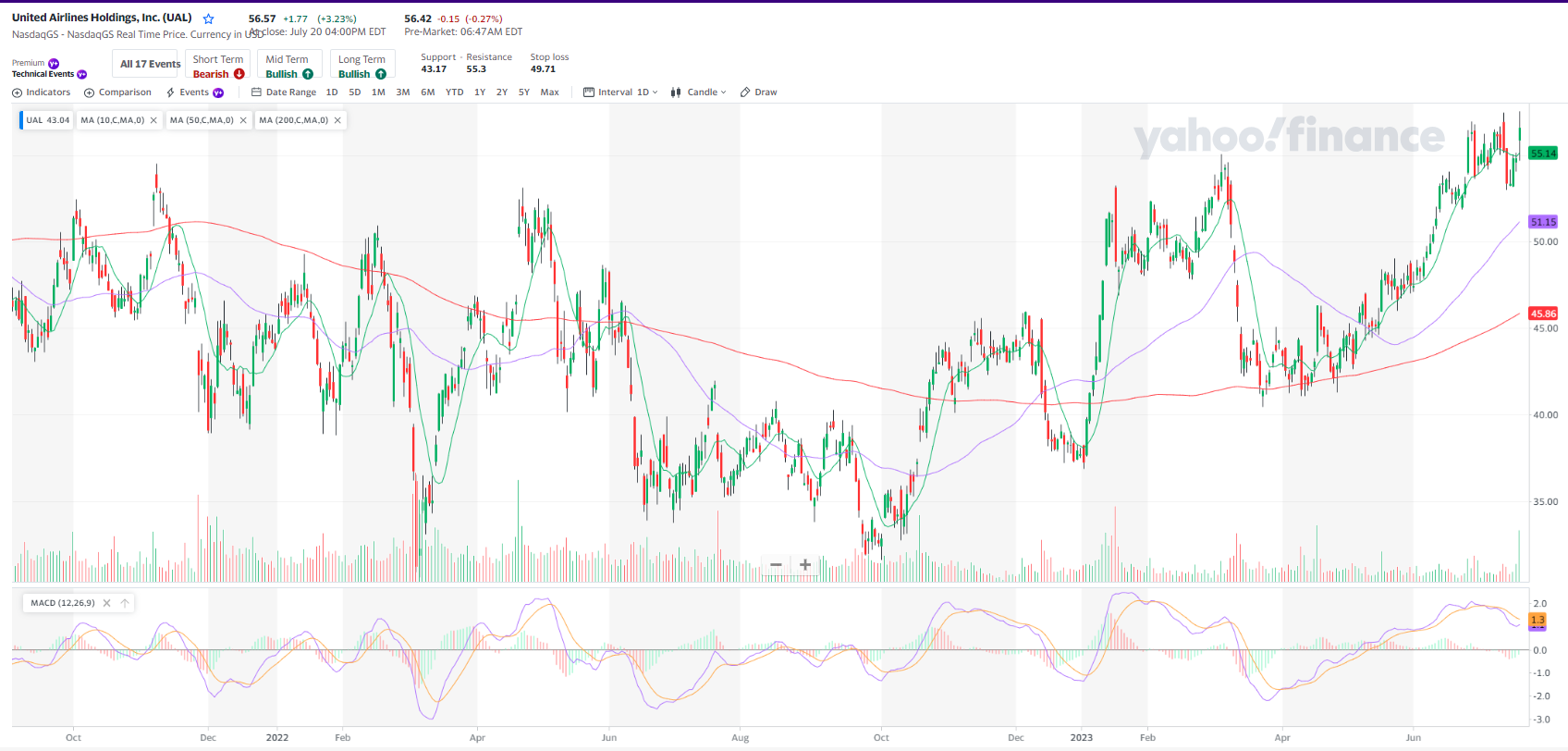Remove the MA (10,C,MA,0) indicator
Viewport: 1568px width, 751px height.
click(x=153, y=120)
